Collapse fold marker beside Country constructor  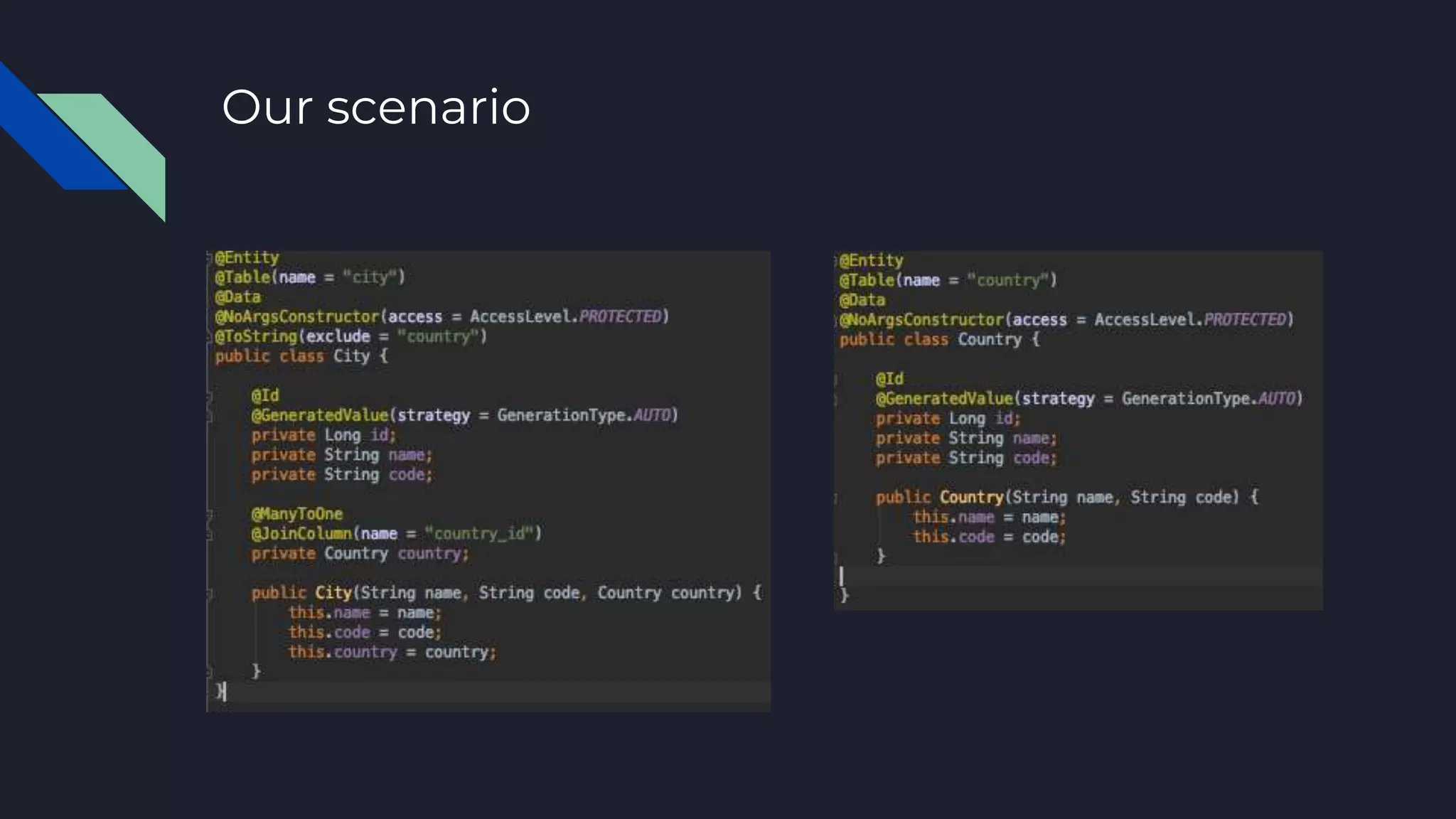click(836, 498)
